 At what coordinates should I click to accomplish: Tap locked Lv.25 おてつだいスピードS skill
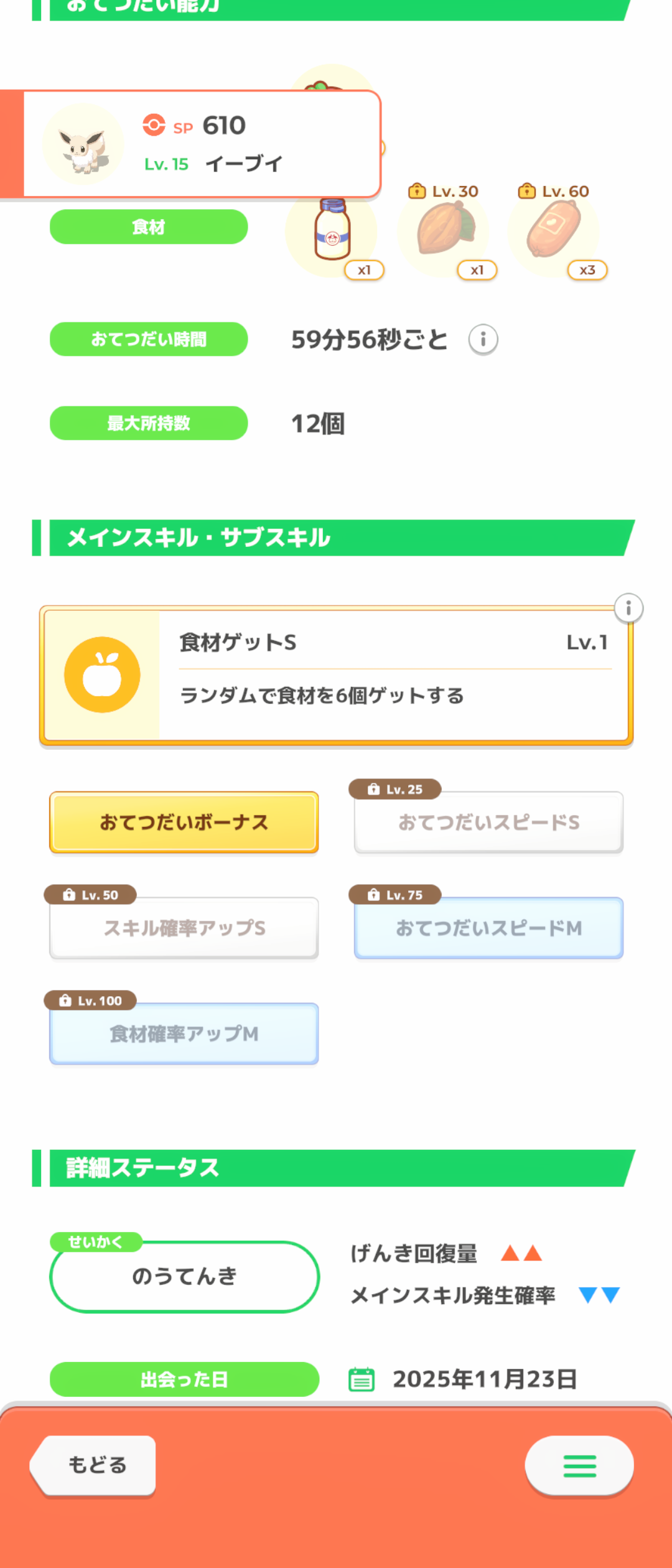tap(488, 823)
